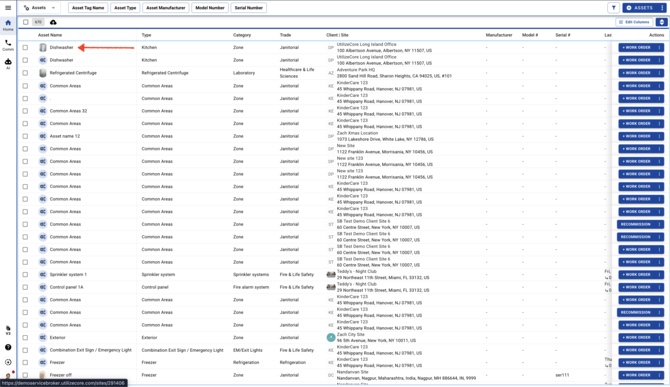Expand the Assets module dropdown
670x387 pixels.
pyautogui.click(x=40, y=8)
